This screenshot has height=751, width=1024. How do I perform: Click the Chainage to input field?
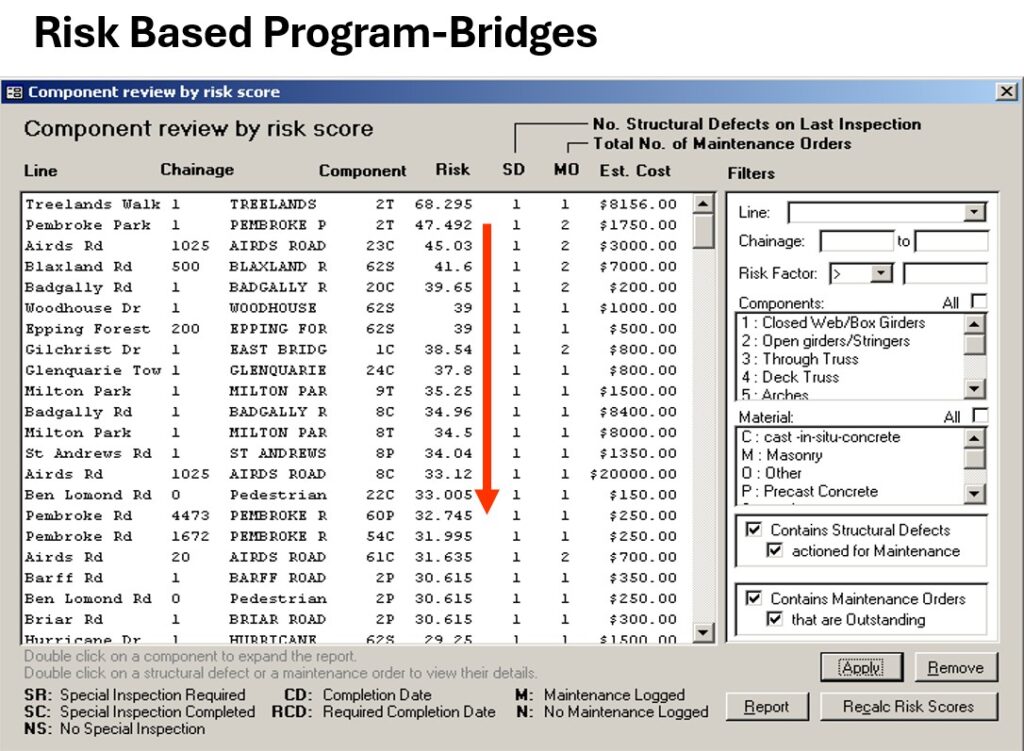(x=951, y=241)
